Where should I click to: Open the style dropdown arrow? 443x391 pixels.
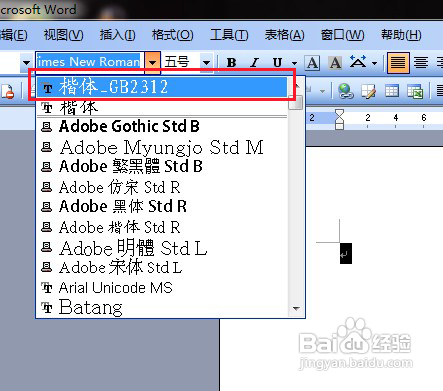(x=26, y=62)
